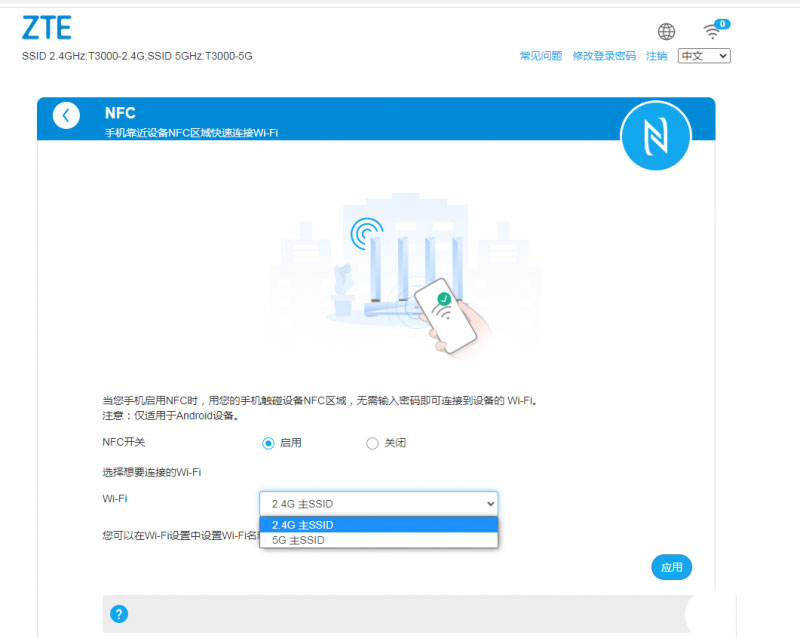Click the blue question mark help icon

pos(119,614)
